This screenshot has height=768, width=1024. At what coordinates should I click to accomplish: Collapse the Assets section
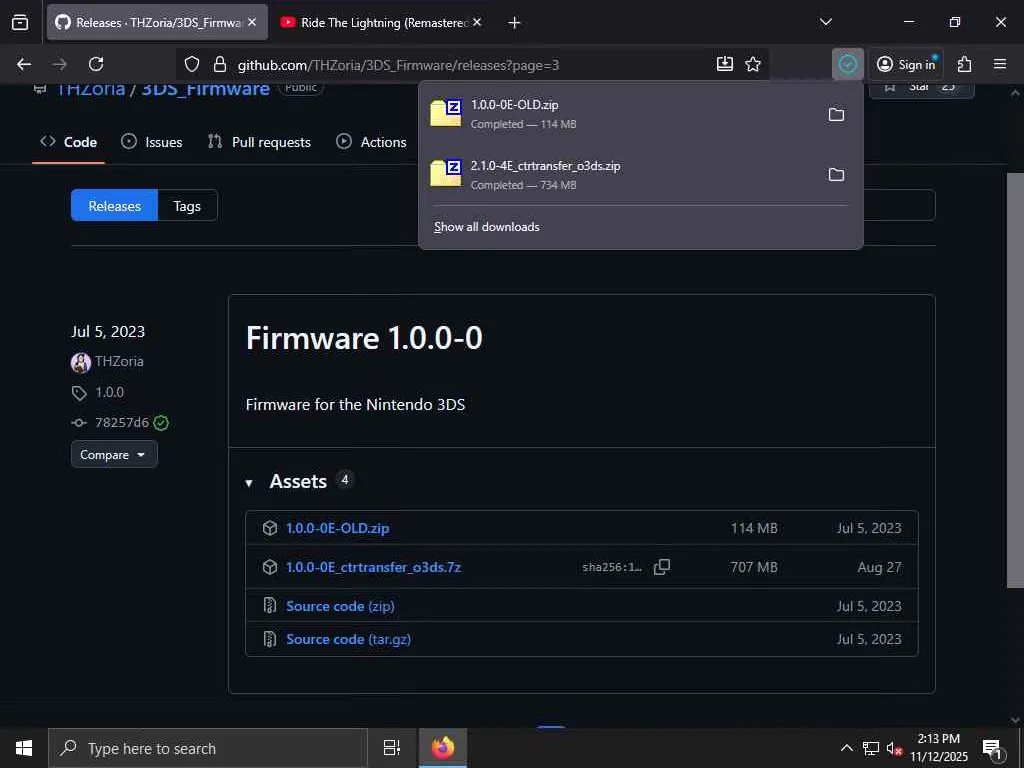pyautogui.click(x=249, y=483)
